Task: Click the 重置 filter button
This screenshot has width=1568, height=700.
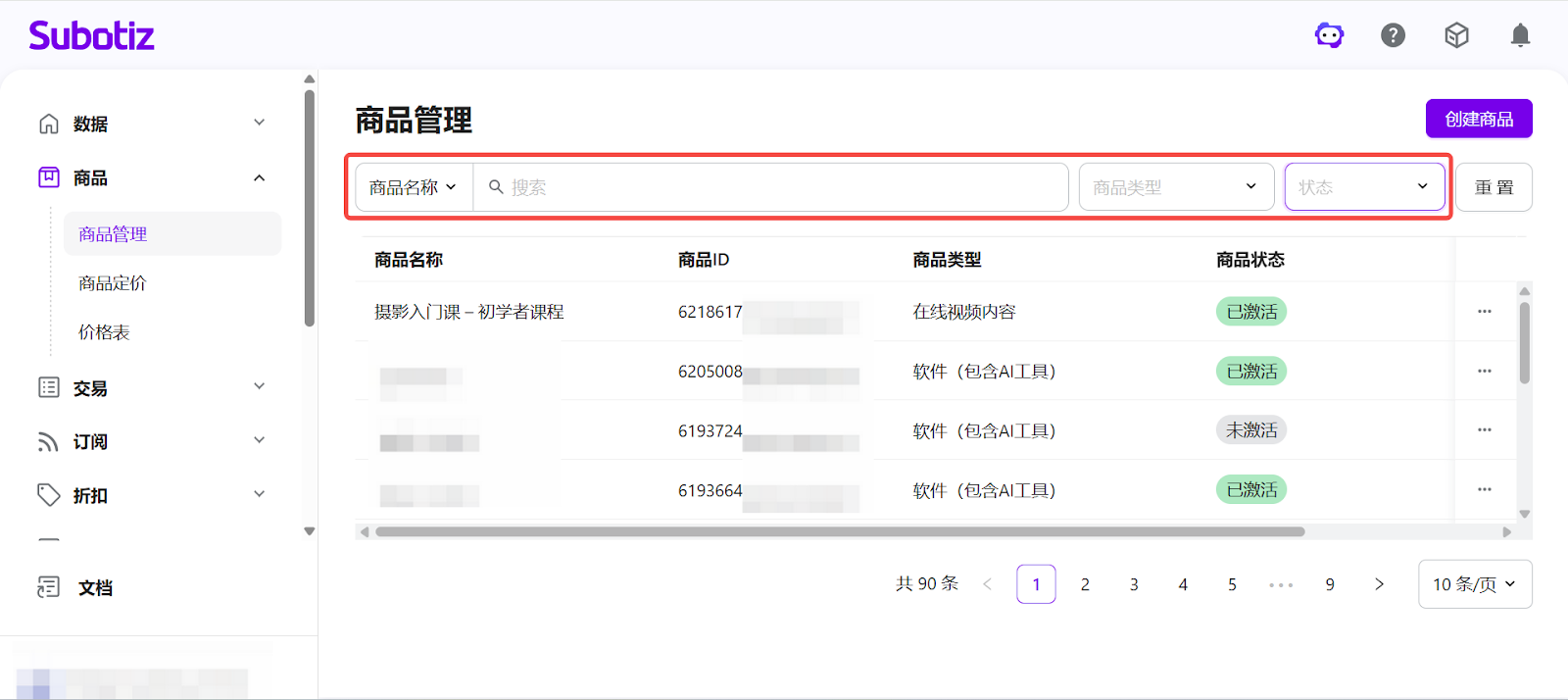Action: pos(1494,187)
